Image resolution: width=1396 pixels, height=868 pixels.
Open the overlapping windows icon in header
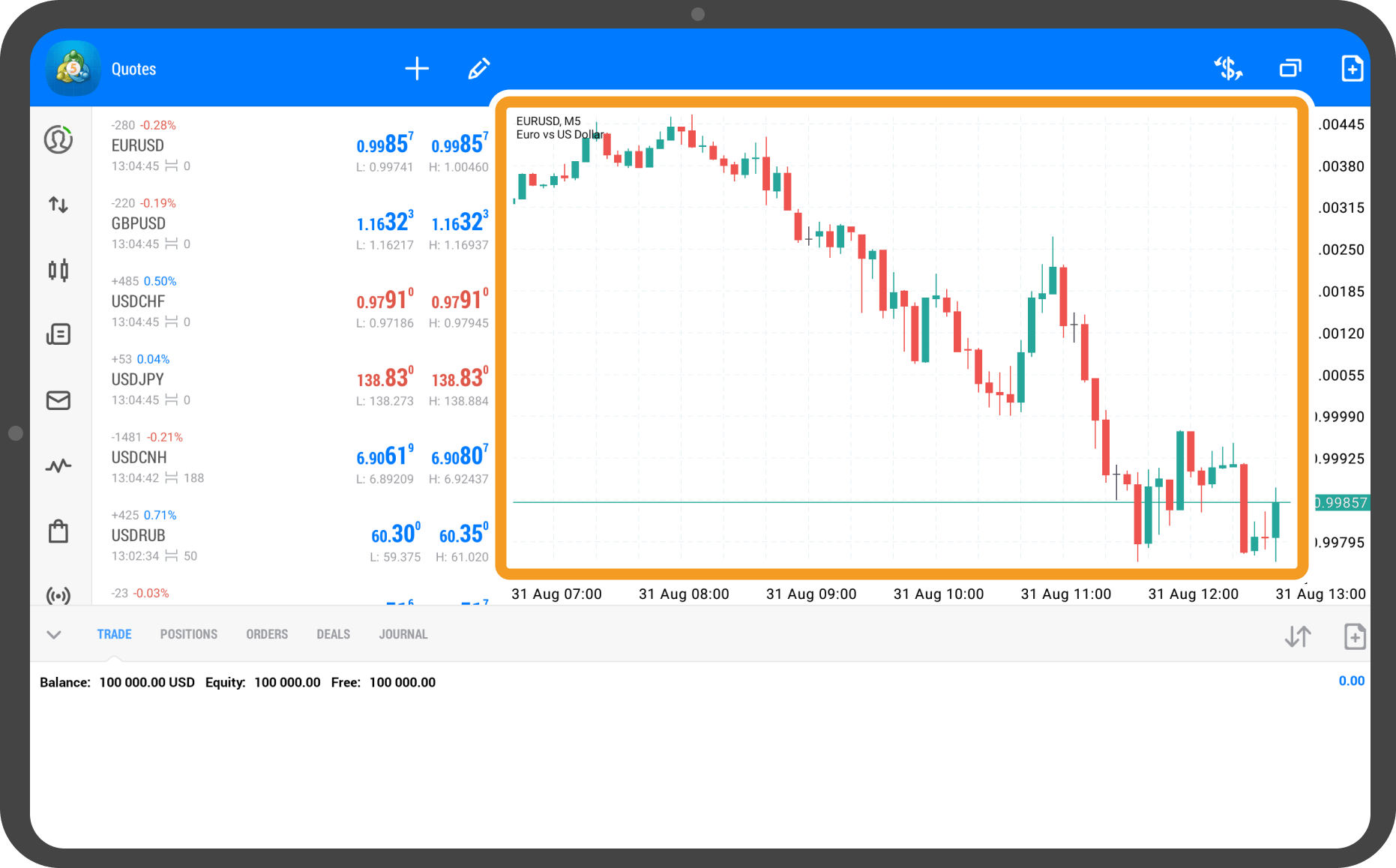click(x=1290, y=69)
